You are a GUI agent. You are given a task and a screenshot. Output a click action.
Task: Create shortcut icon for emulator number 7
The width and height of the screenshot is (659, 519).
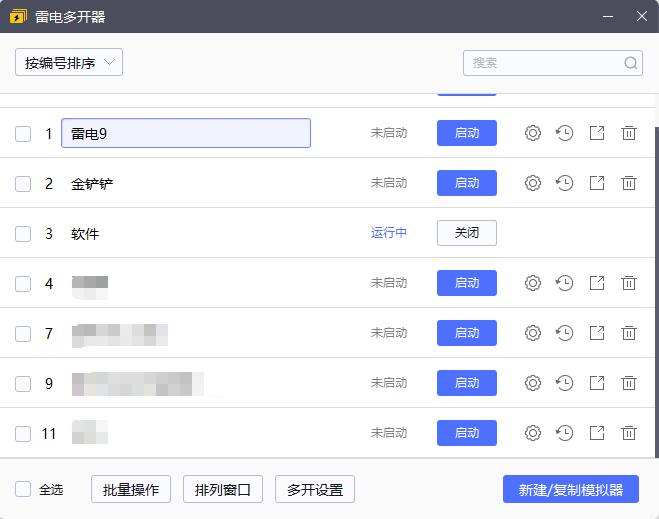point(597,333)
